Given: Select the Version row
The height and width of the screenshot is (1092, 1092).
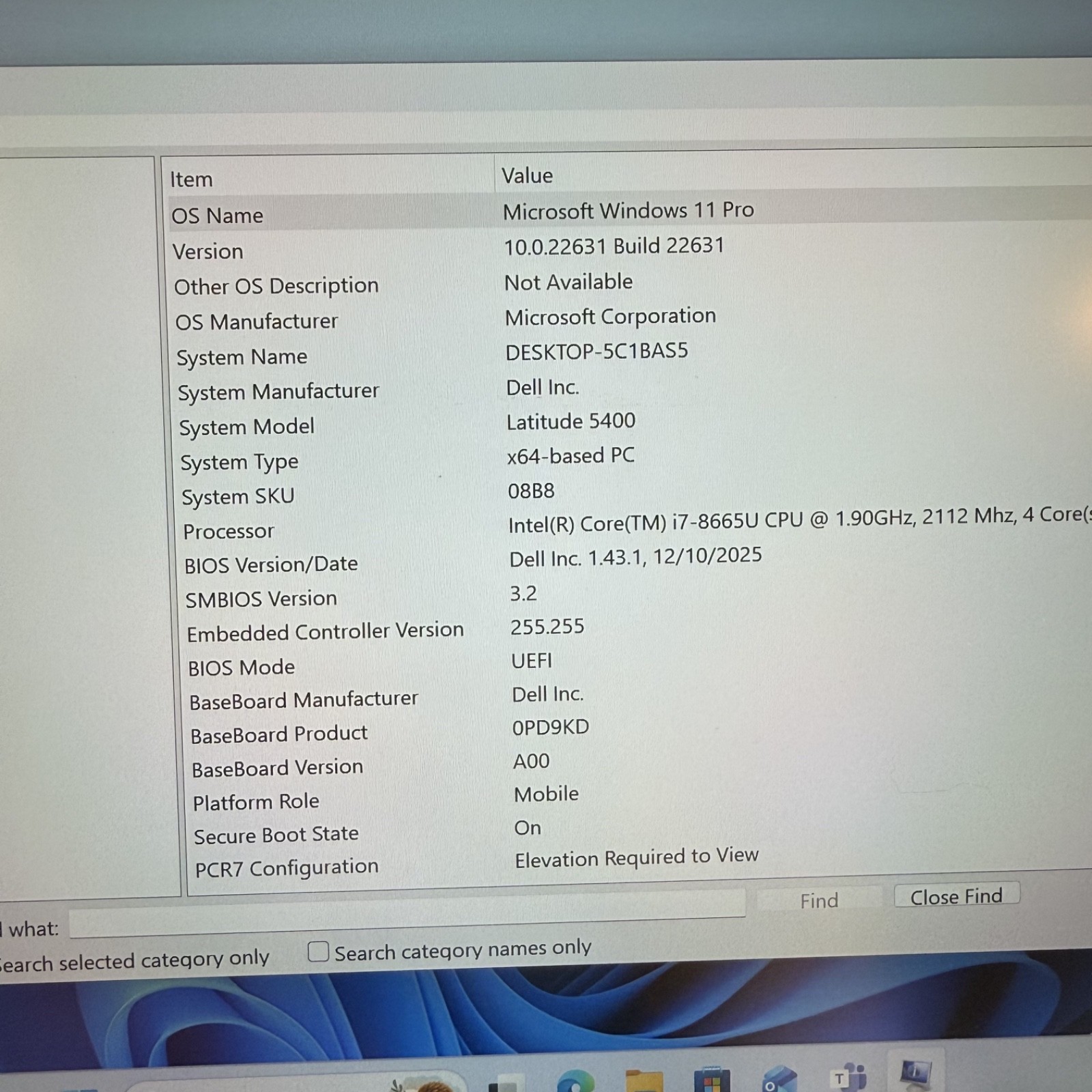Looking at the screenshot, I should tap(631, 248).
